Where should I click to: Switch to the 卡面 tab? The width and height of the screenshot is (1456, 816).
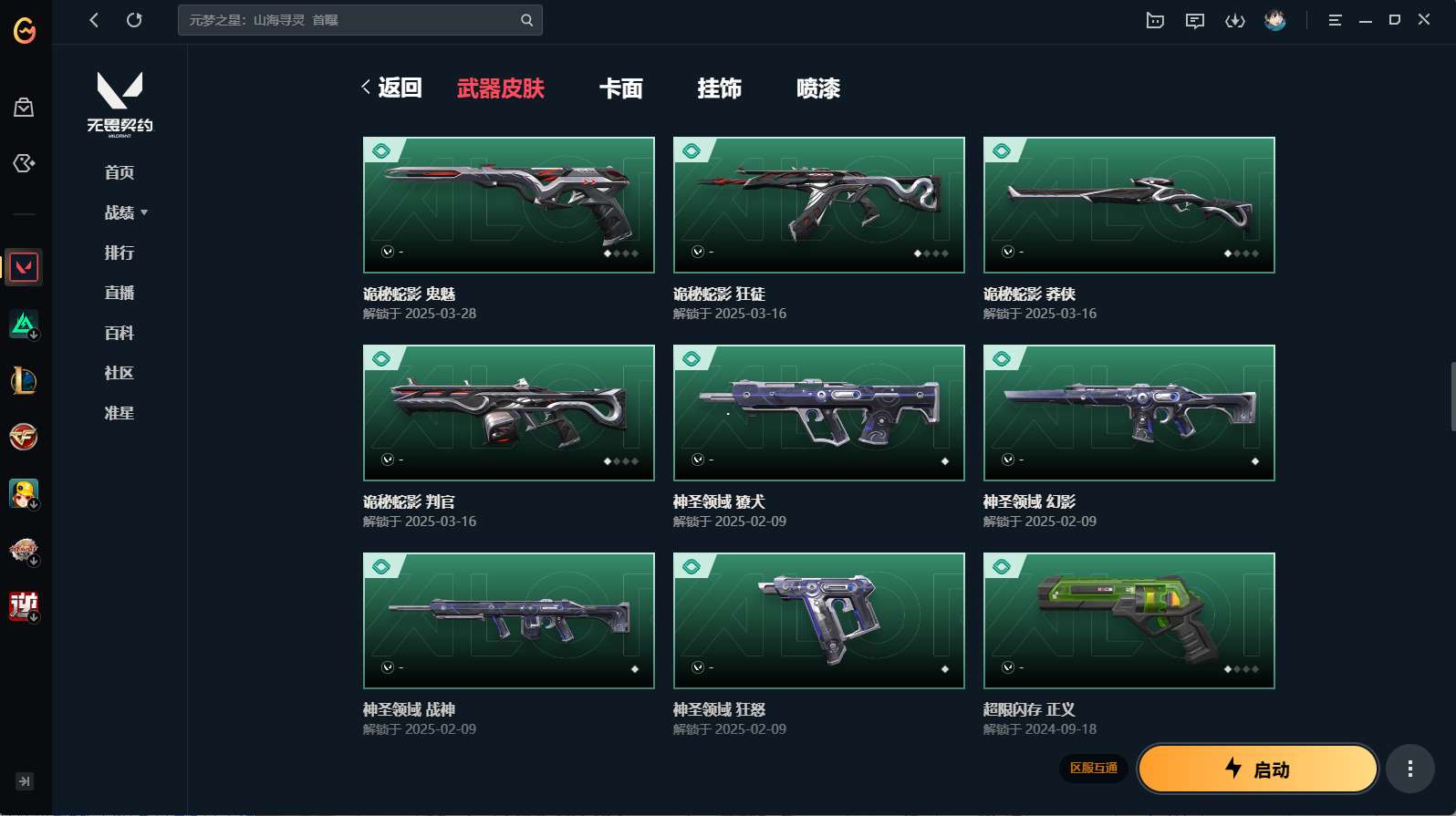pos(620,88)
